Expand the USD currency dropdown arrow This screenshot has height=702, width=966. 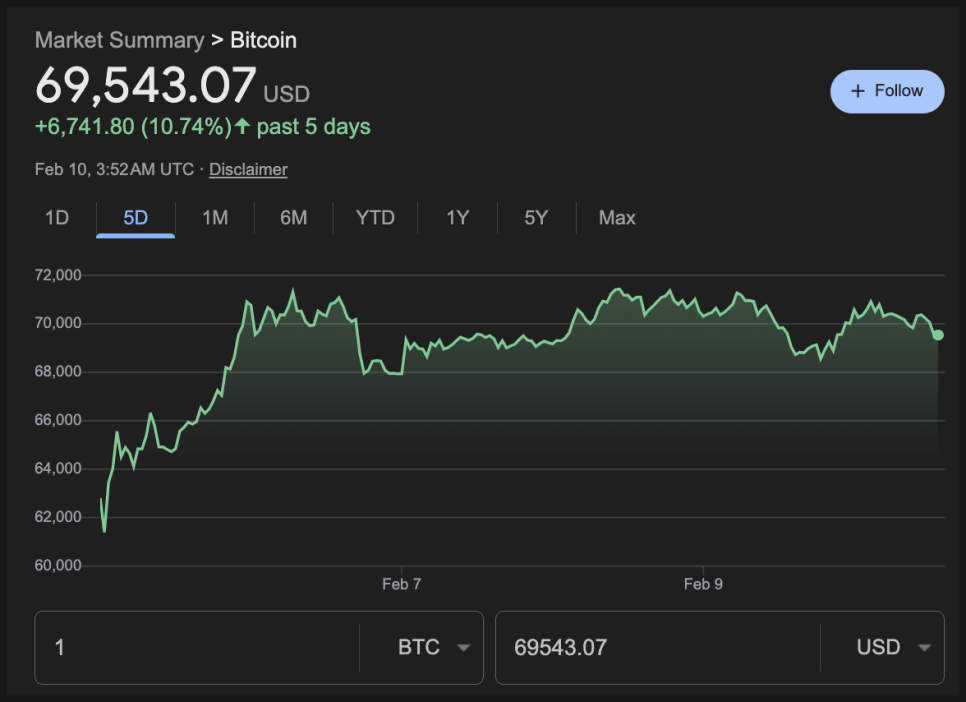(x=924, y=648)
